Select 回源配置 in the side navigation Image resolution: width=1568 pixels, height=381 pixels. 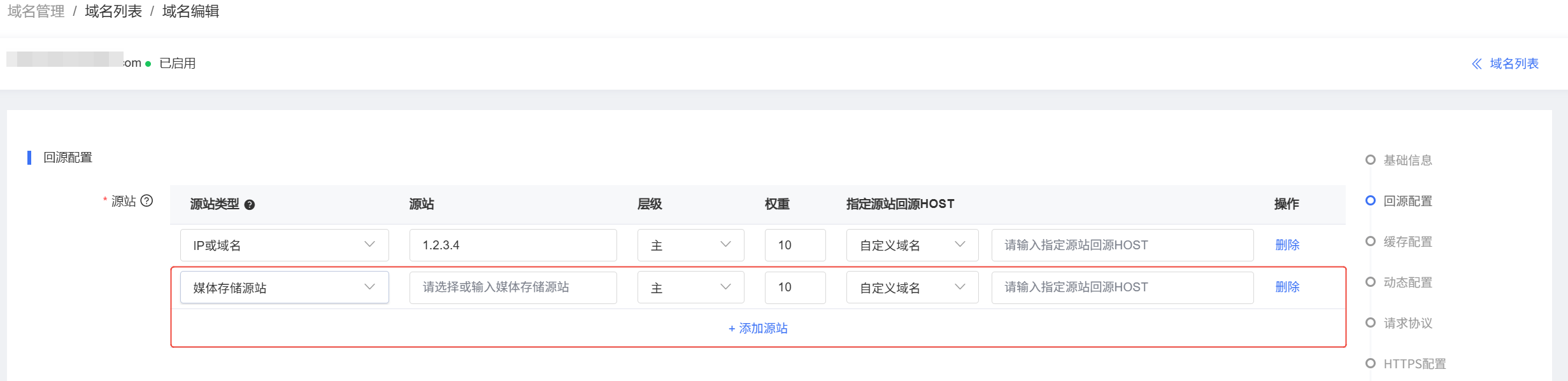pos(1408,201)
